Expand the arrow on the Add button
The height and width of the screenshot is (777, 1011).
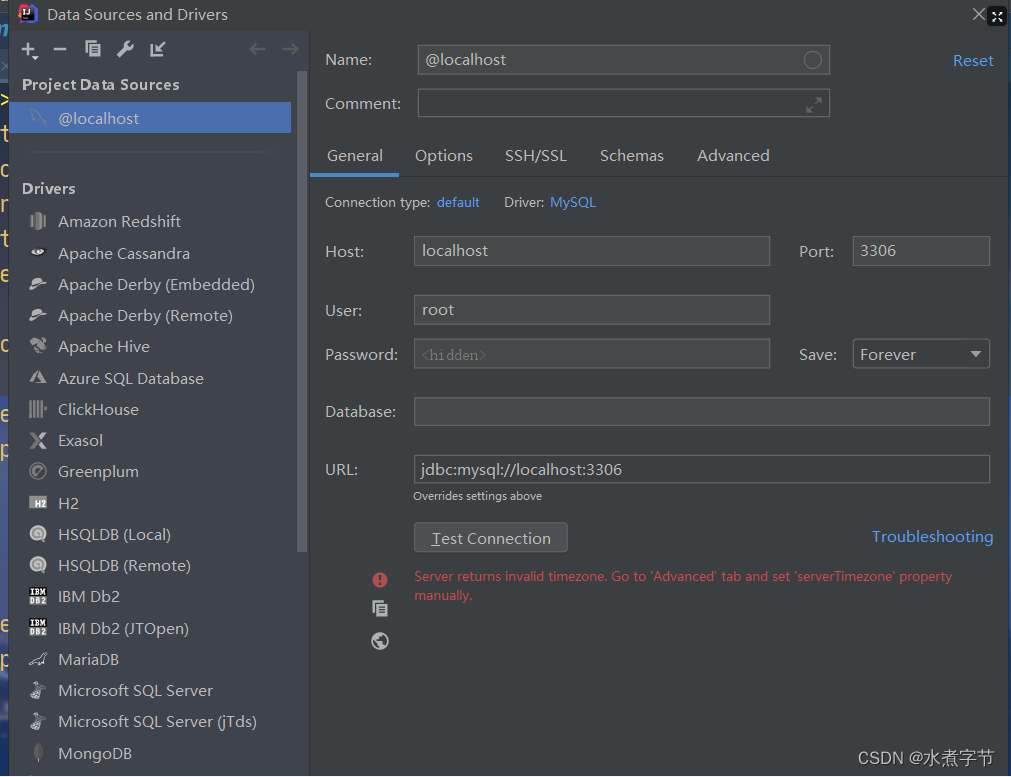(34, 54)
